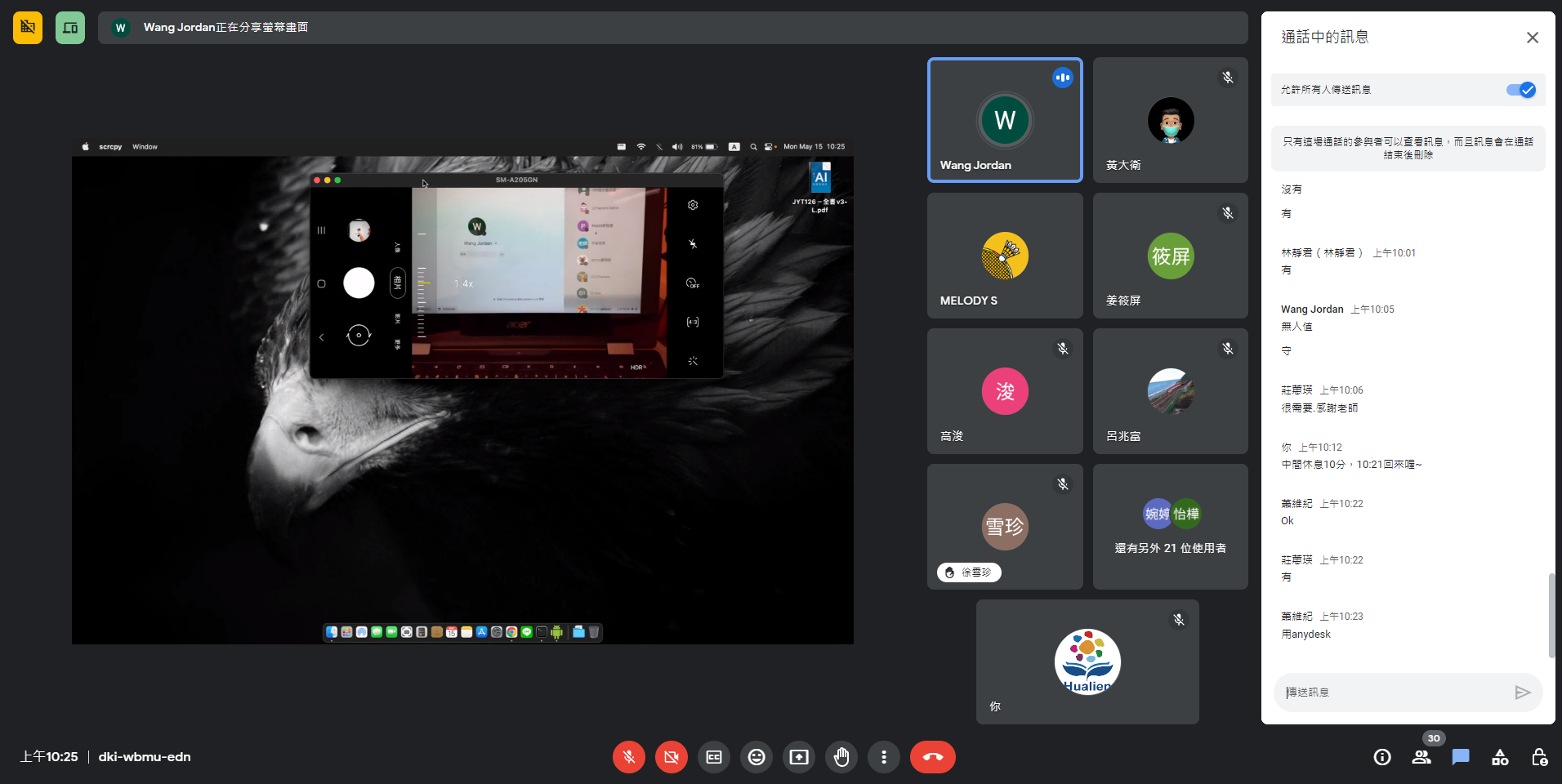Screen dimensions: 1562x784
Task: Open the emoji reactions button
Action: (756, 757)
